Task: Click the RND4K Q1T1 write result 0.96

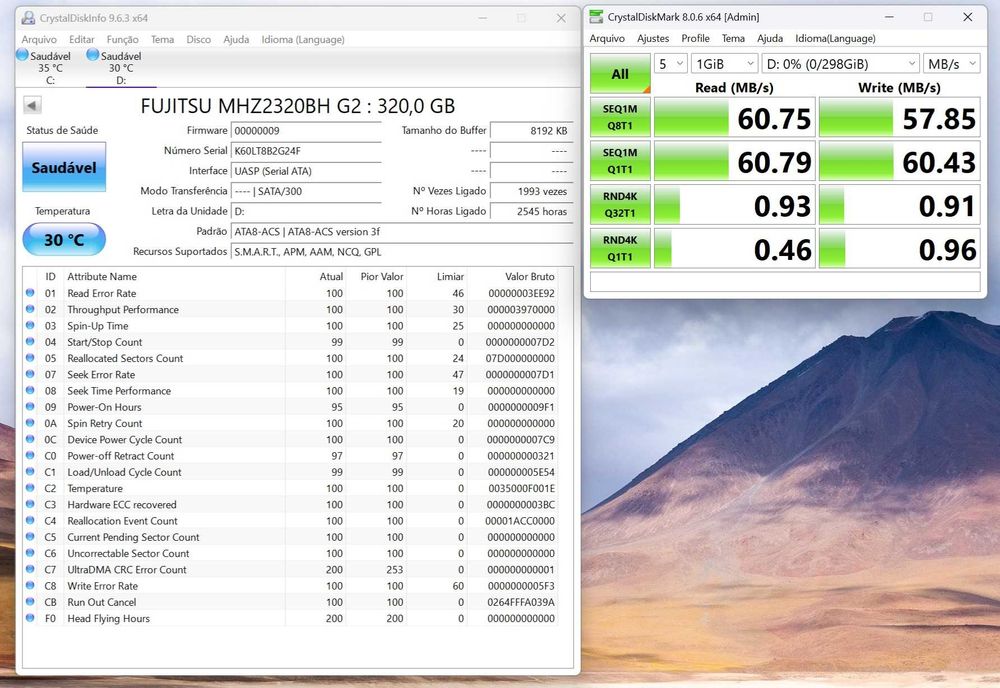Action: (899, 248)
